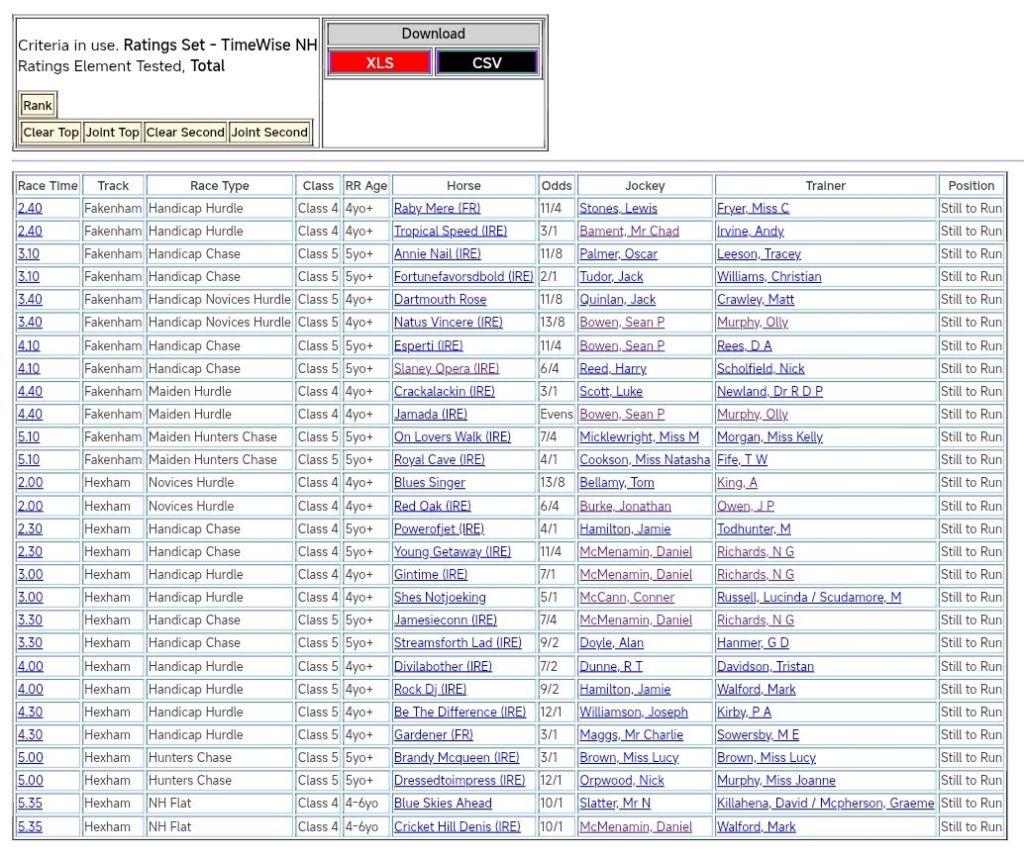The width and height of the screenshot is (1024, 858).
Task: Open jockey Williamson, Joseph link
Action: coord(633,712)
